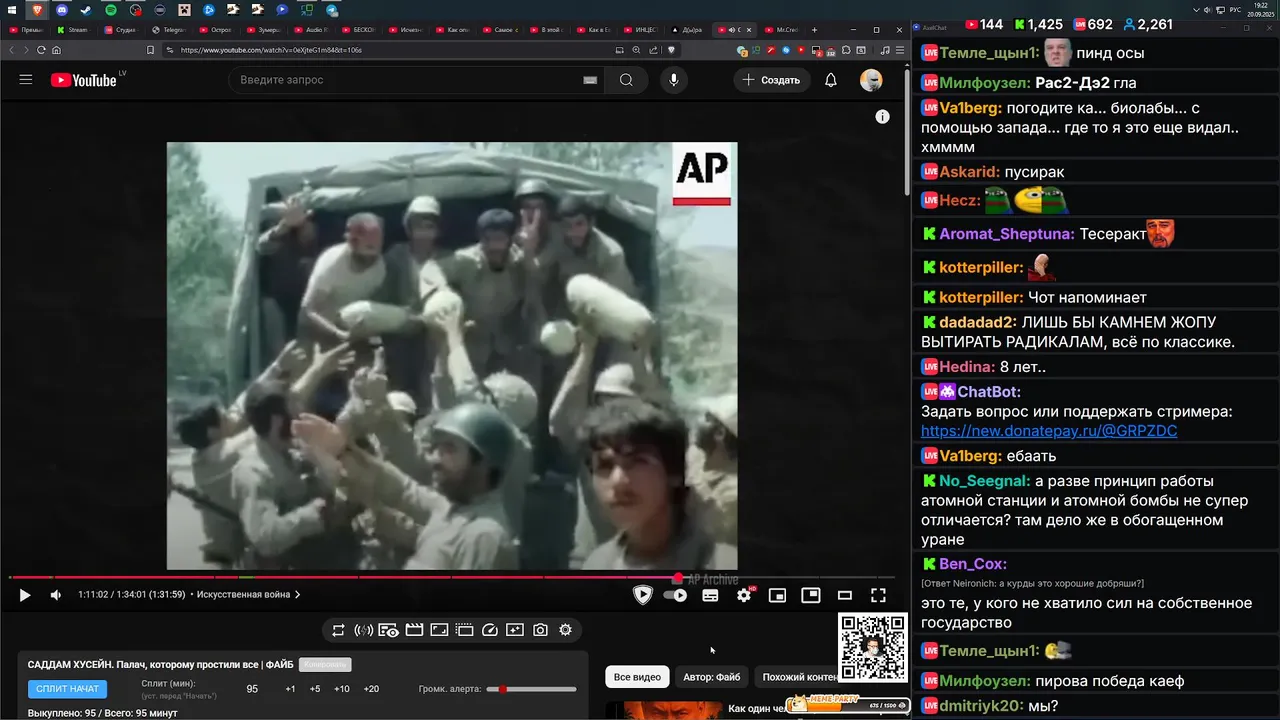Viewport: 1280px width, 720px height.
Task: Run search with the magnifier button
Action: pyautogui.click(x=626, y=80)
